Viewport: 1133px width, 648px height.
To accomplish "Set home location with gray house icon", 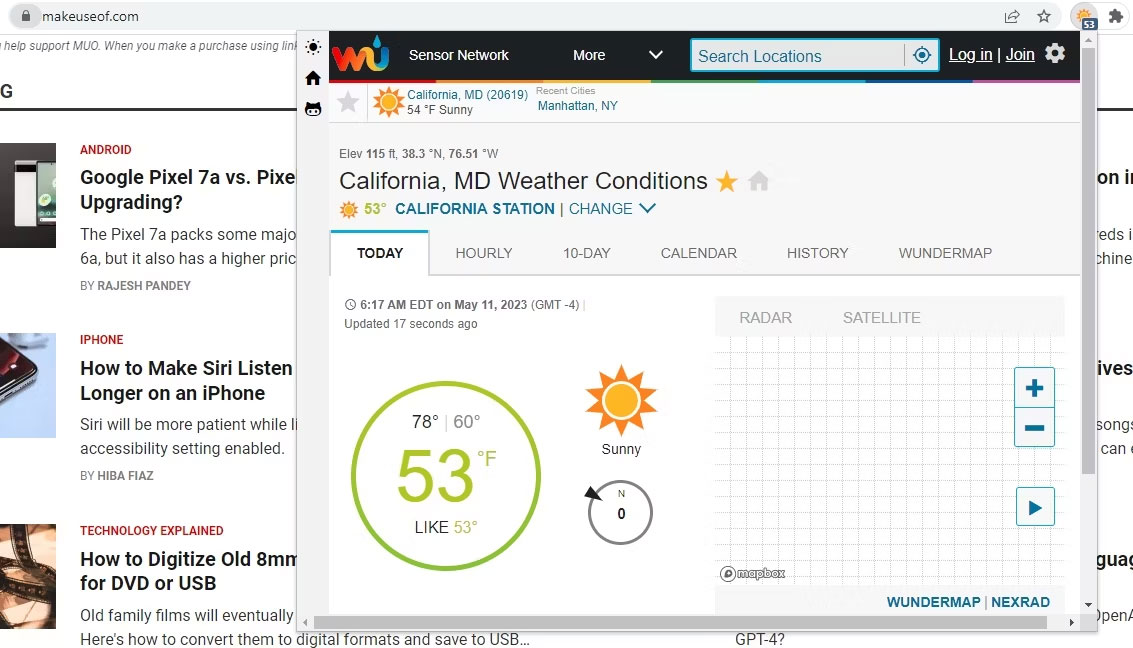I will click(x=758, y=181).
